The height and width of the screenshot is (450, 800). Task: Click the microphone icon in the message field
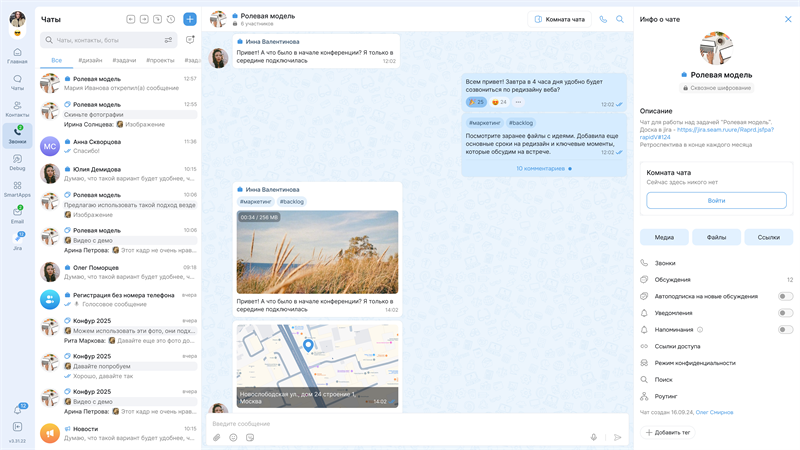[594, 437]
